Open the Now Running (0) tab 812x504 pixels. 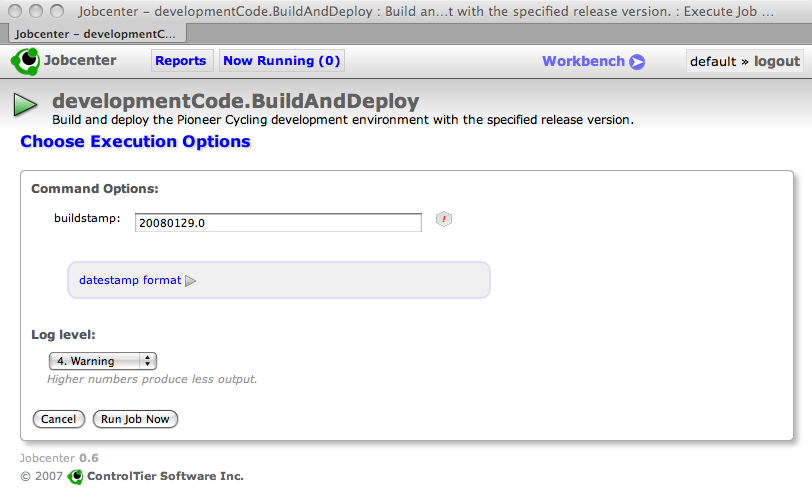282,61
